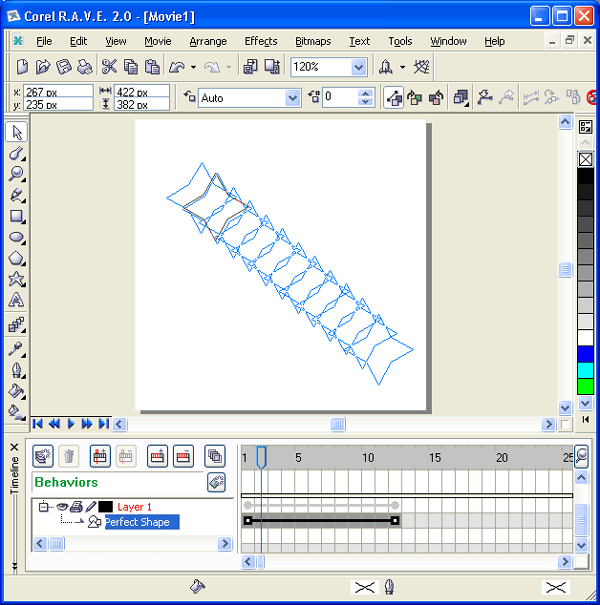Step back one frame
Screen dimensions: 600x605
[54, 424]
